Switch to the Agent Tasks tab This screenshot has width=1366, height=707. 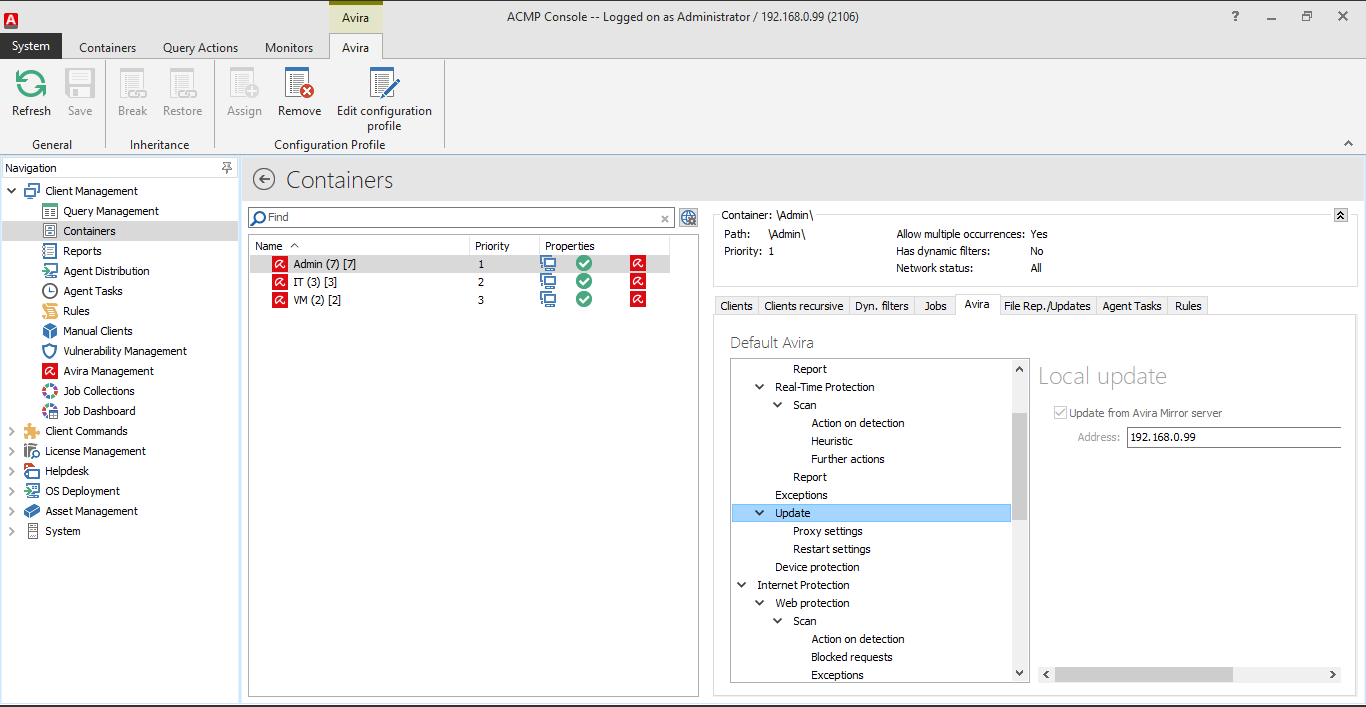point(1132,306)
